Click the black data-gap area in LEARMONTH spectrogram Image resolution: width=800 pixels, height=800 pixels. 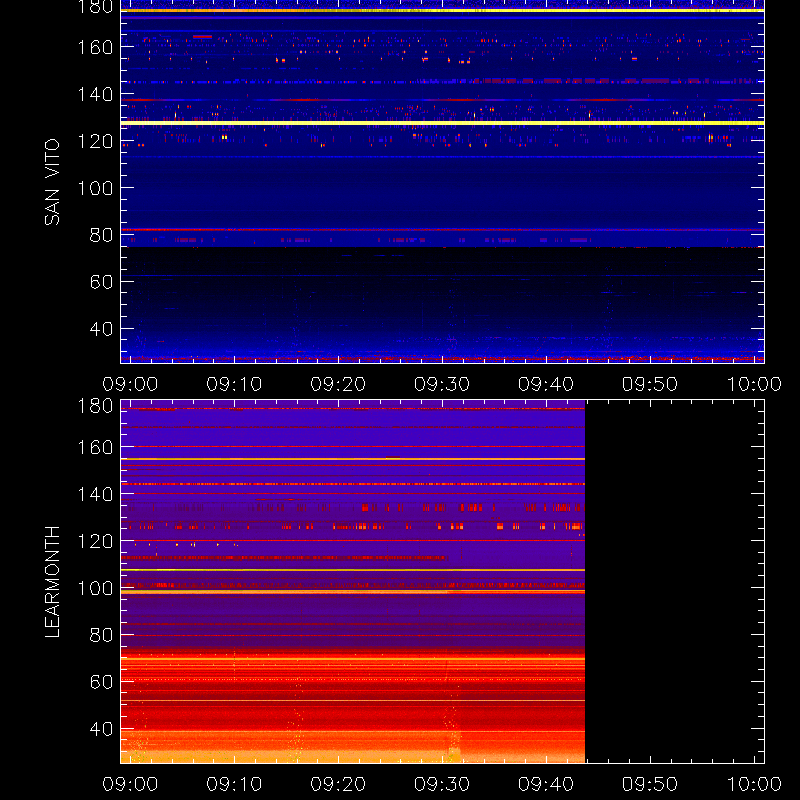[674, 582]
